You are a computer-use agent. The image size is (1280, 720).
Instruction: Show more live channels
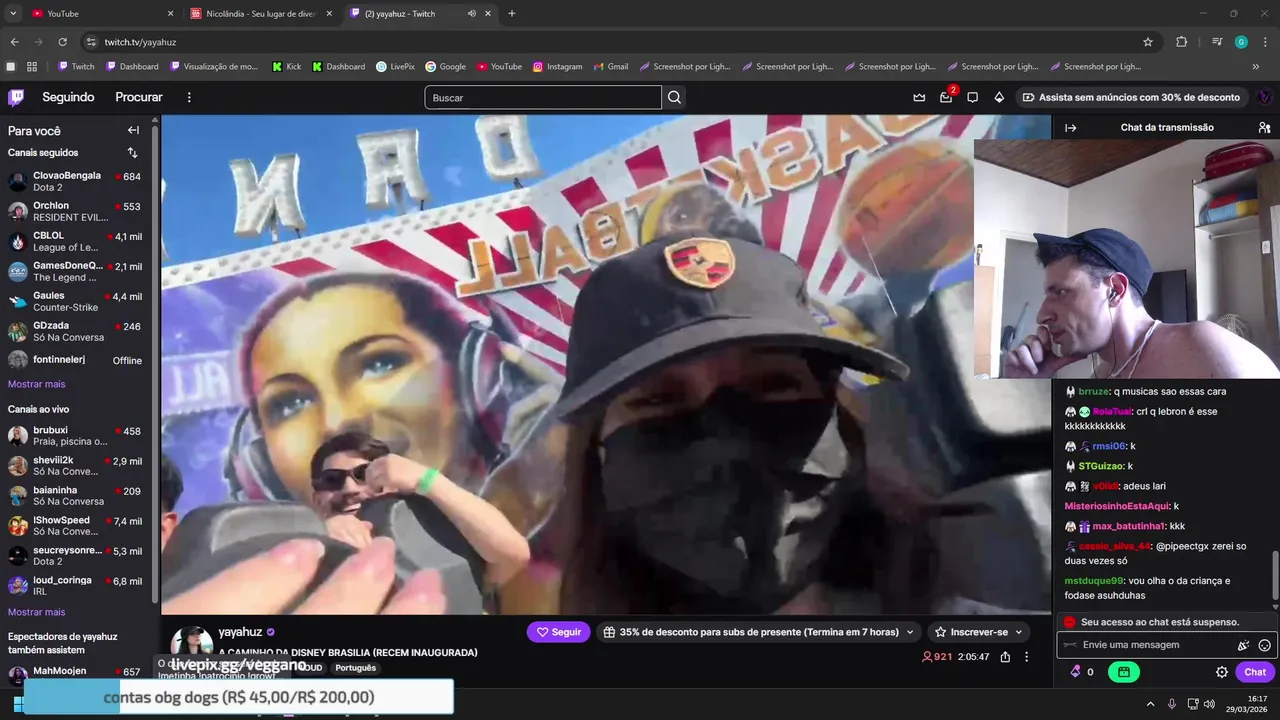point(37,612)
